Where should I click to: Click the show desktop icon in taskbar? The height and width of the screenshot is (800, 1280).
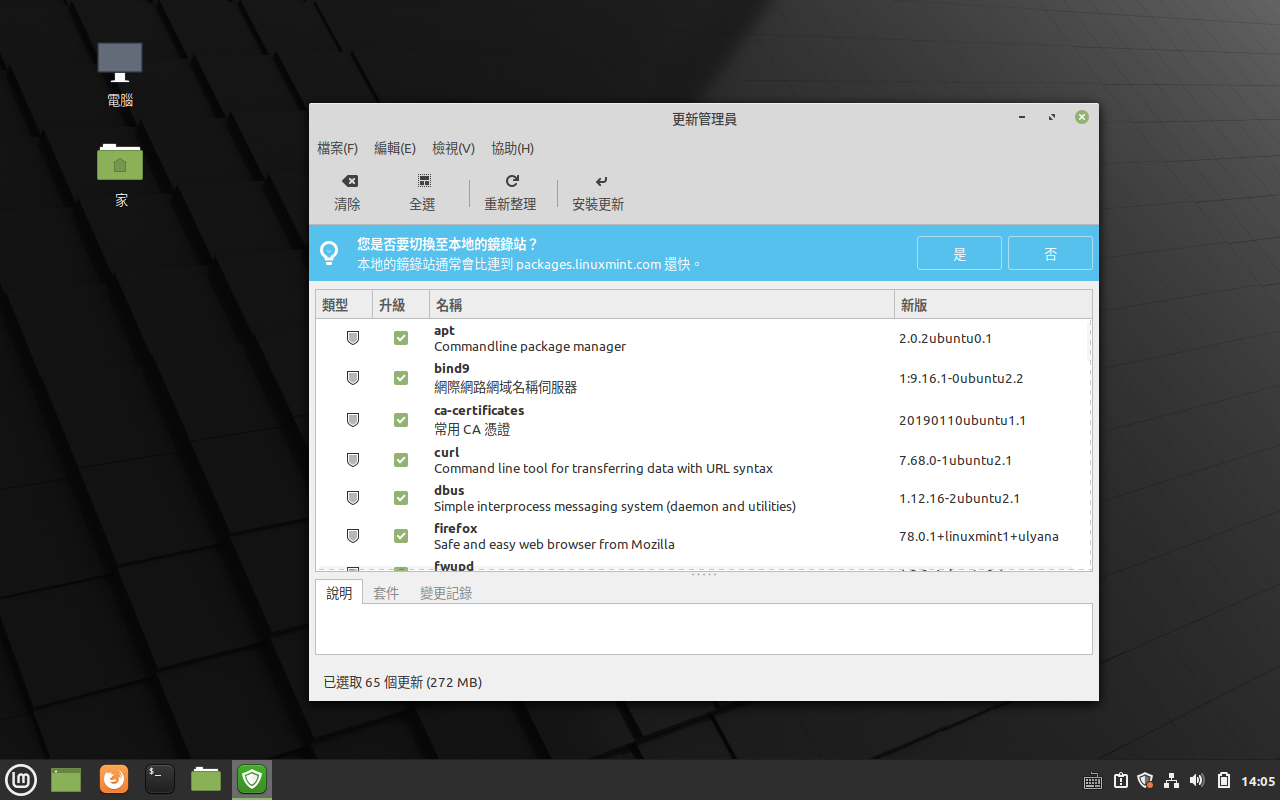coord(66,779)
